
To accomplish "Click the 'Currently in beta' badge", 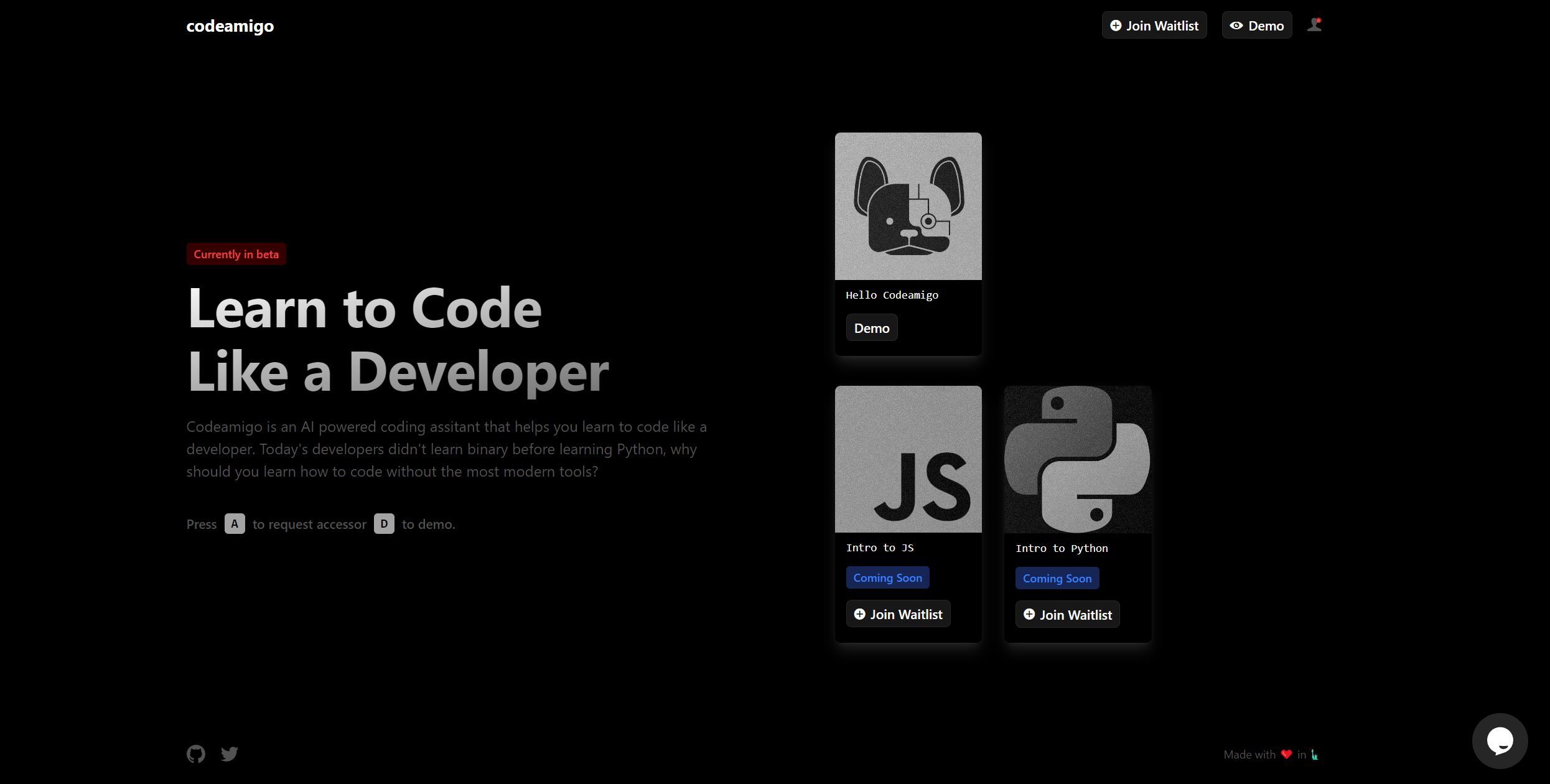I will 236,254.
